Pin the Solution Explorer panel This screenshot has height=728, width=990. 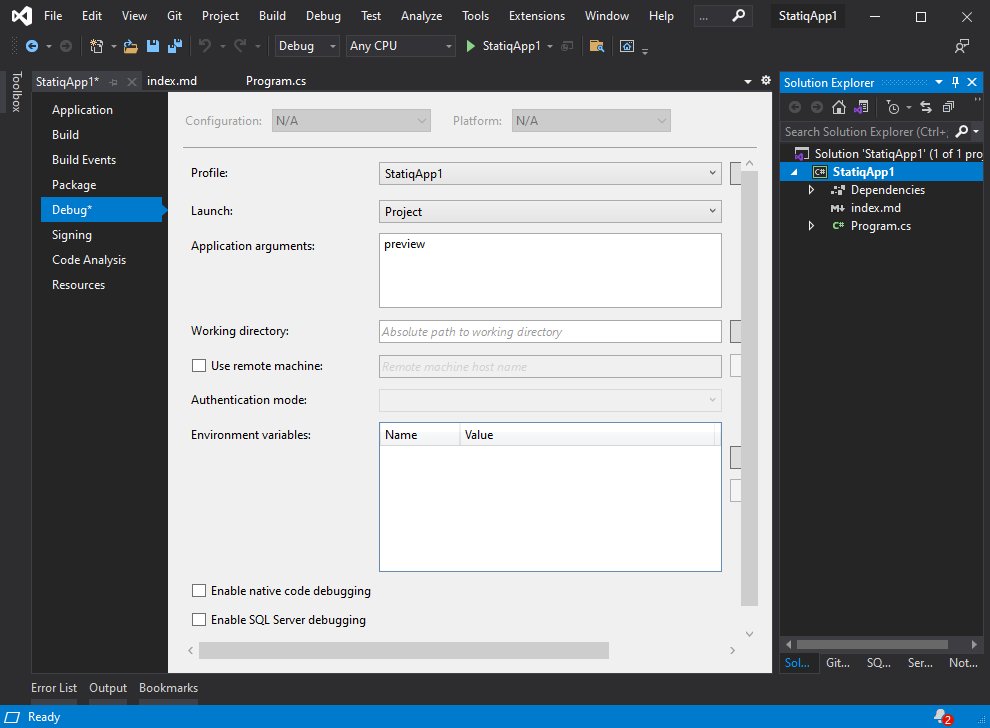(x=955, y=82)
